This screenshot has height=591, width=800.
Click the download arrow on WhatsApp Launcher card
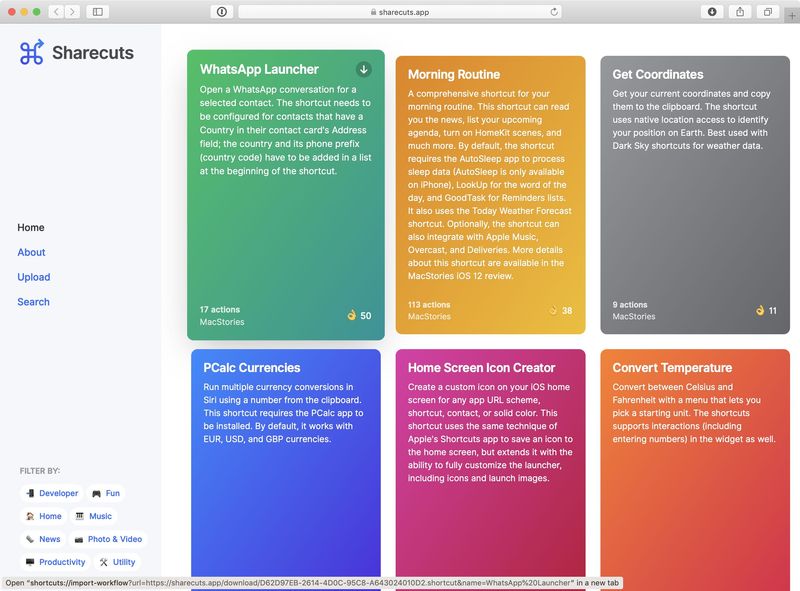click(x=363, y=69)
